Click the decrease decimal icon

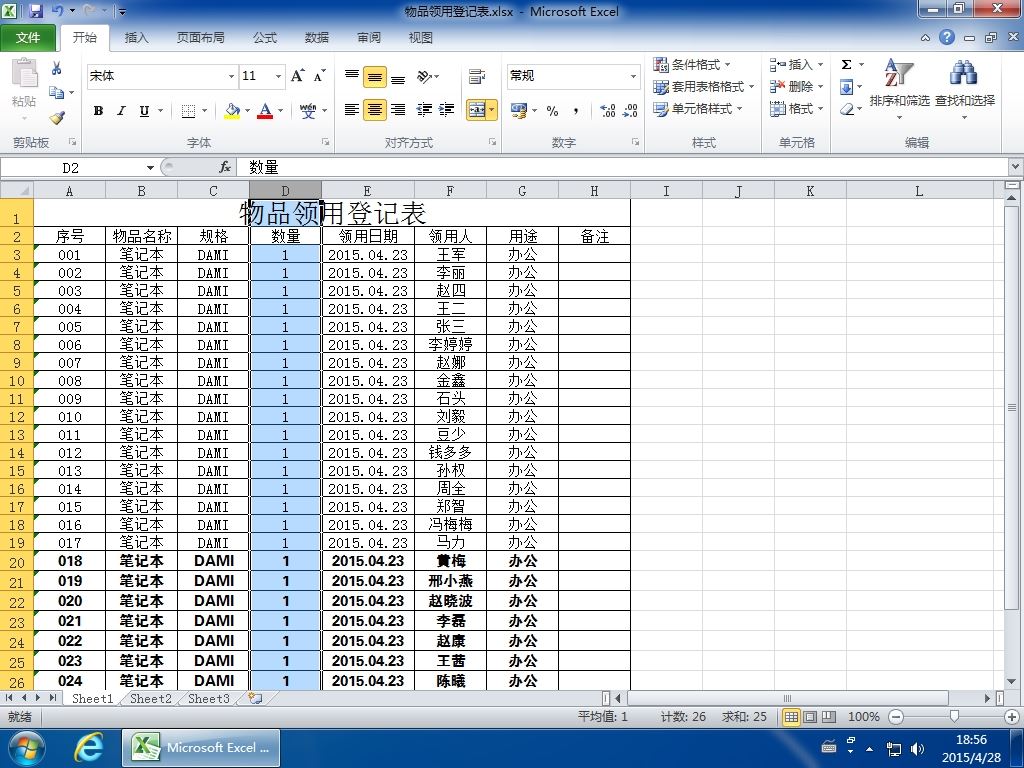click(630, 111)
